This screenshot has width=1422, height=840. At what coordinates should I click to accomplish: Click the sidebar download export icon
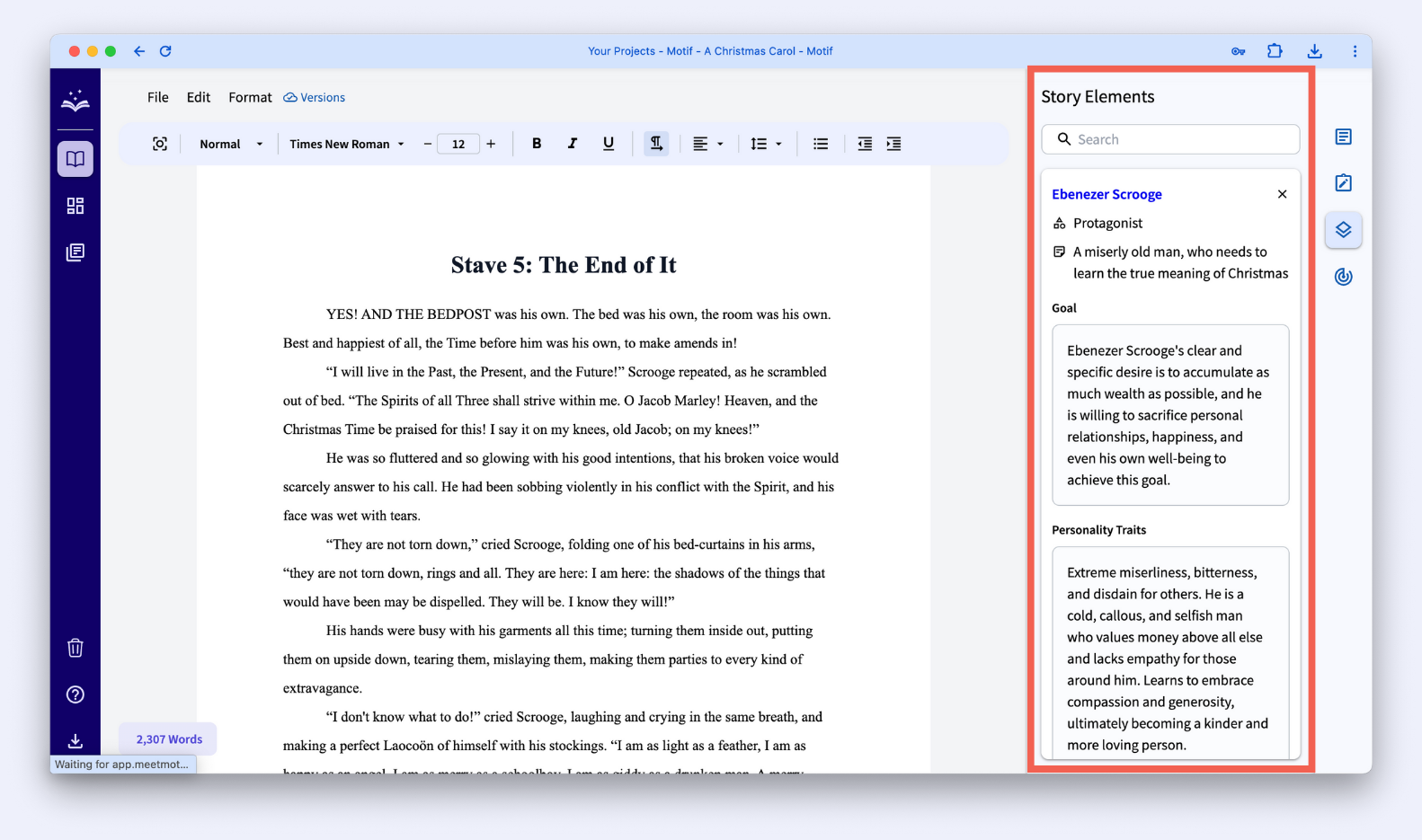click(x=76, y=741)
